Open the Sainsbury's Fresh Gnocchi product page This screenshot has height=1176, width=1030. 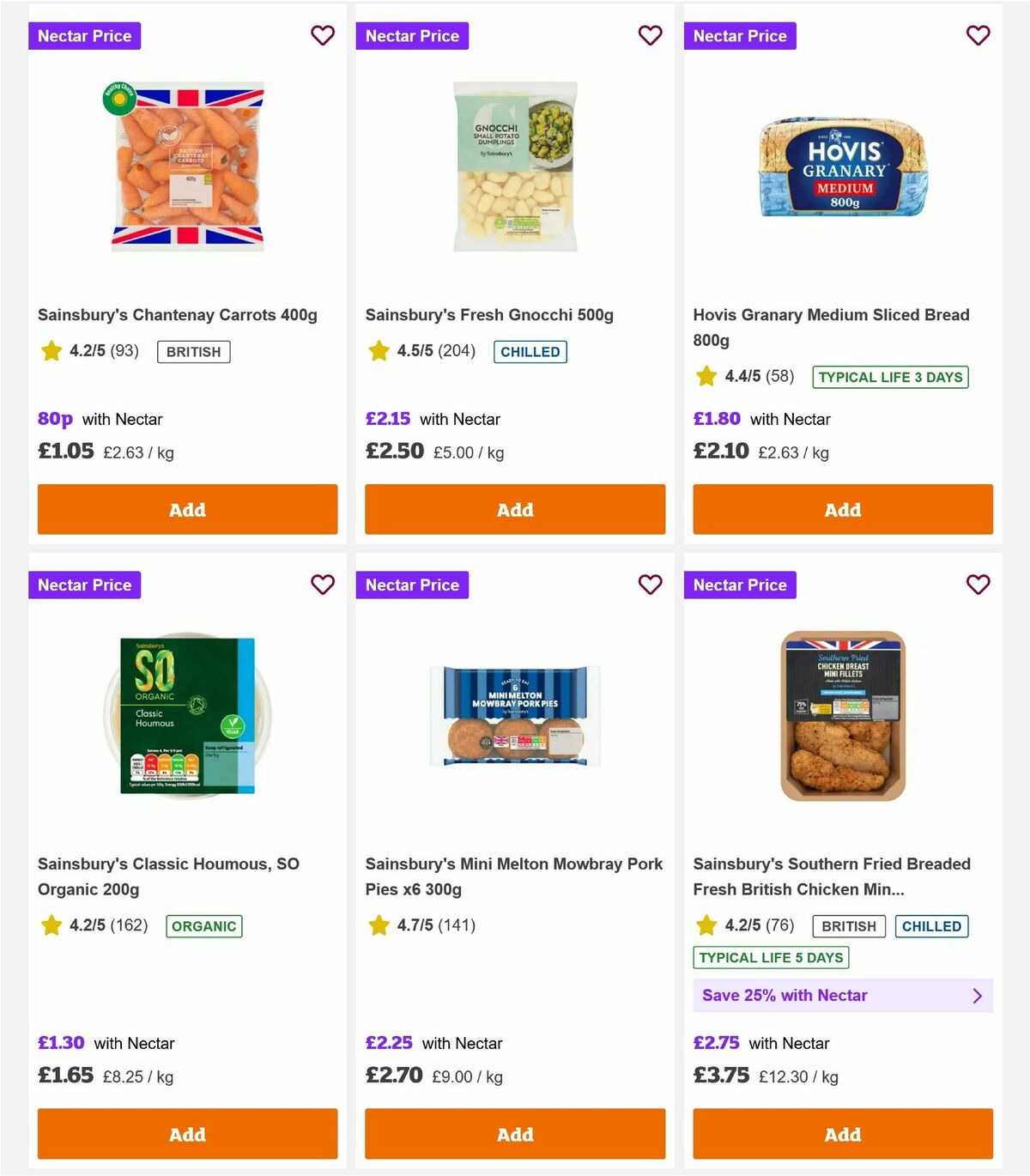(489, 315)
